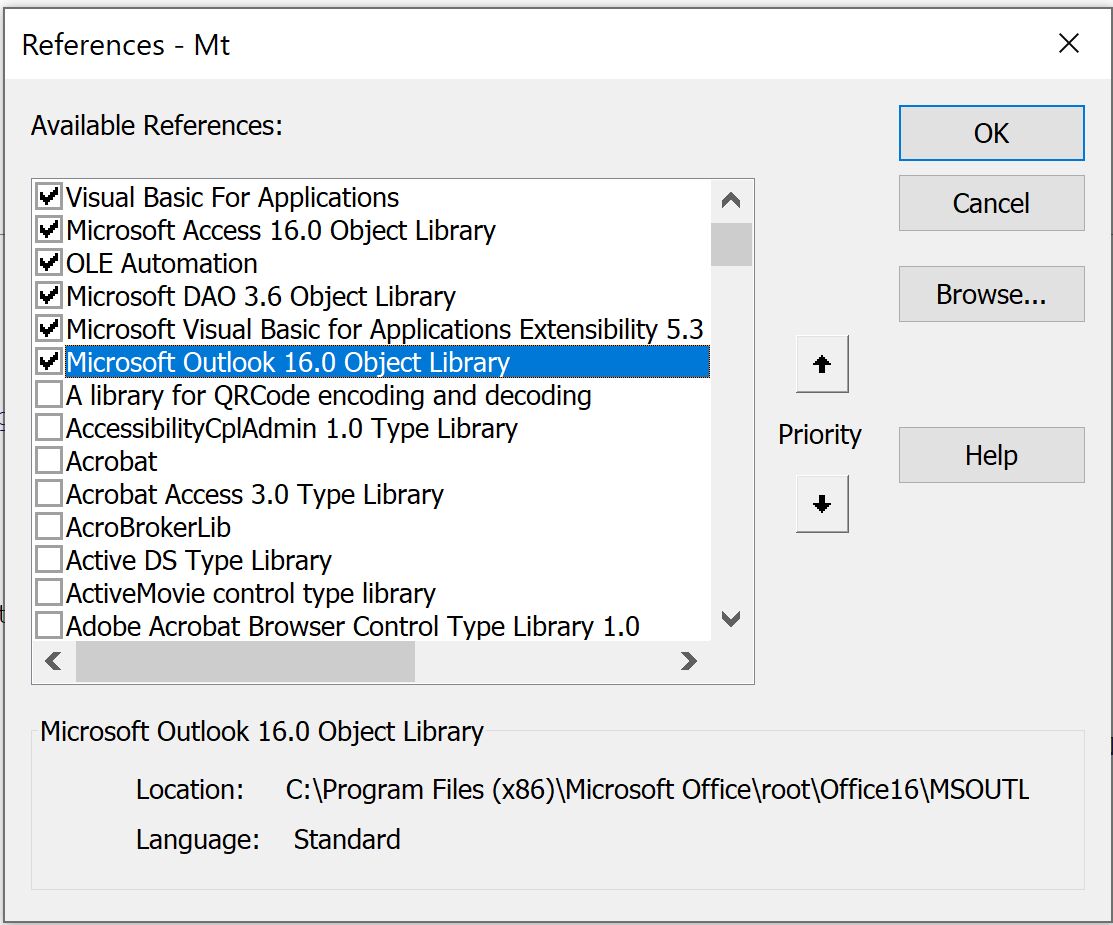The width and height of the screenshot is (1113, 925).
Task: Enable the Acrobat reference checkbox
Action: pos(48,461)
